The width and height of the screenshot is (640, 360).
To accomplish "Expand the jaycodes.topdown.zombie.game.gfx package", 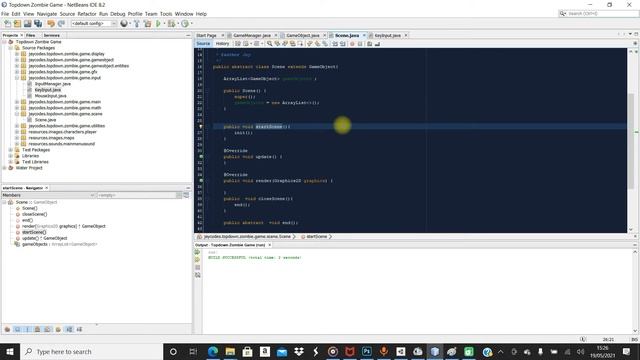I will [x=17, y=72].
